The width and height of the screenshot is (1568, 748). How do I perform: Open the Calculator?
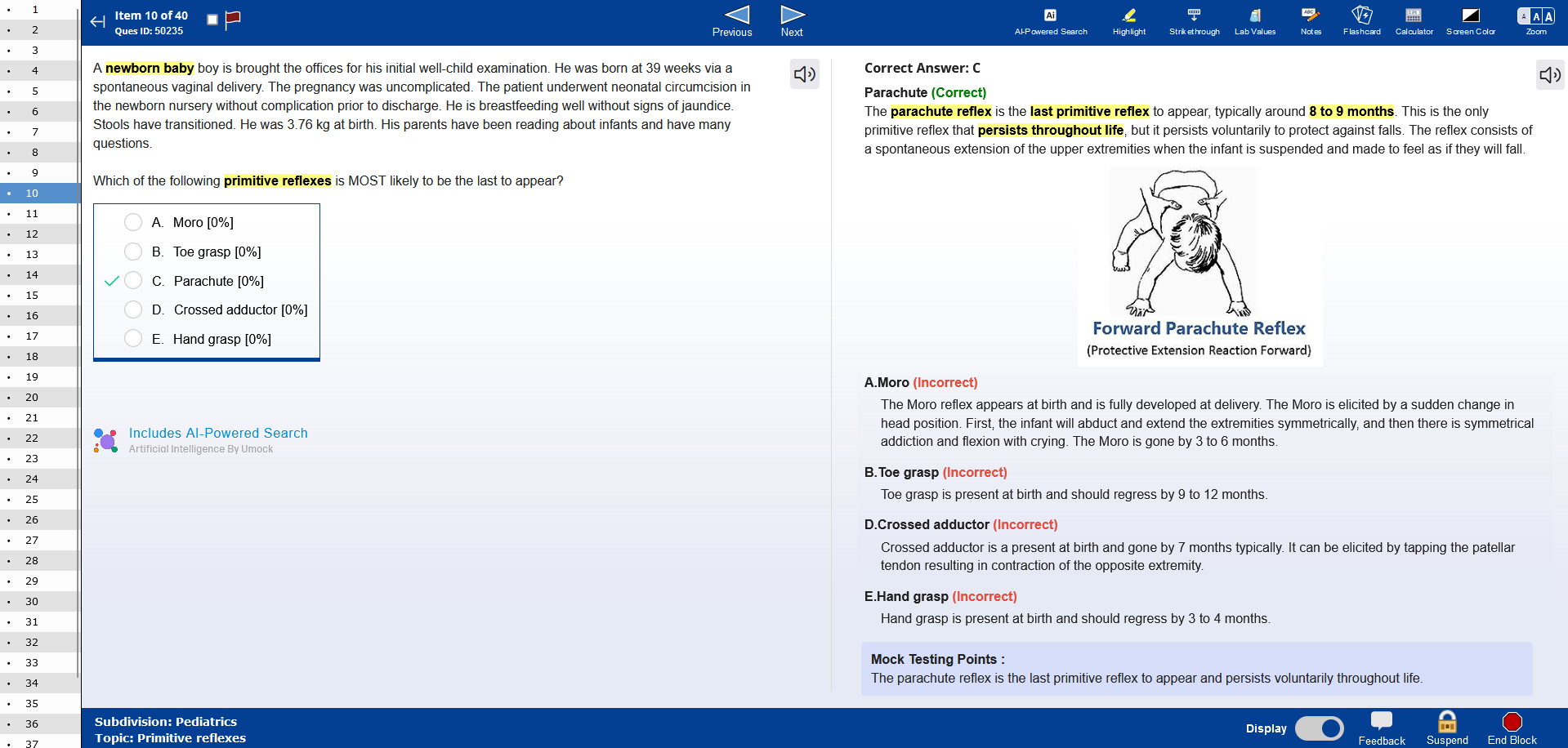(x=1414, y=22)
